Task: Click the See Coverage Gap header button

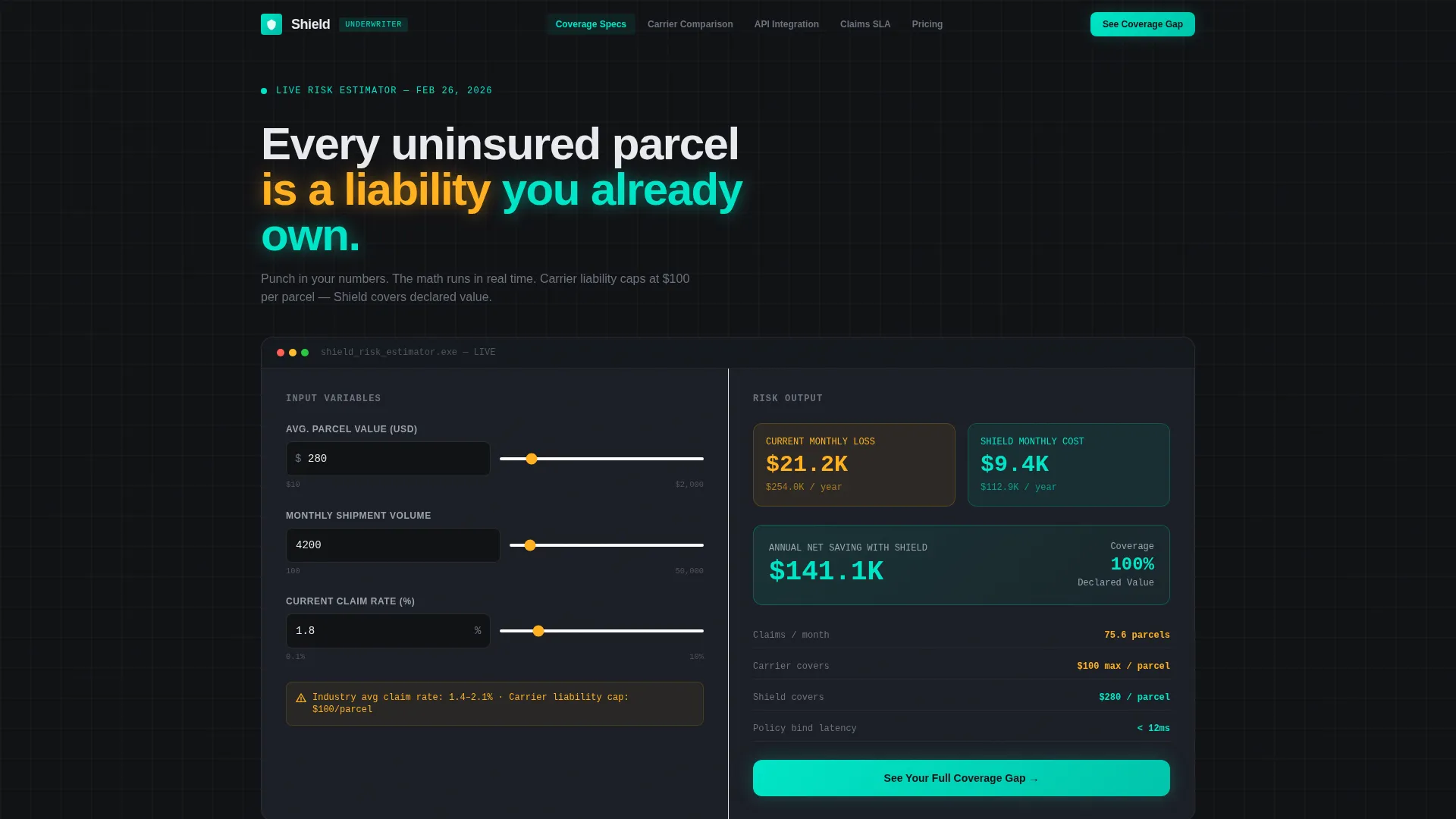Action: tap(1142, 24)
